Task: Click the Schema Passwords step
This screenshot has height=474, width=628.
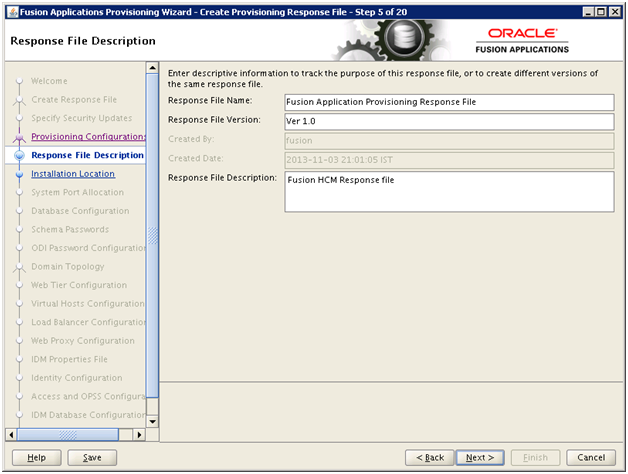Action: tap(70, 229)
